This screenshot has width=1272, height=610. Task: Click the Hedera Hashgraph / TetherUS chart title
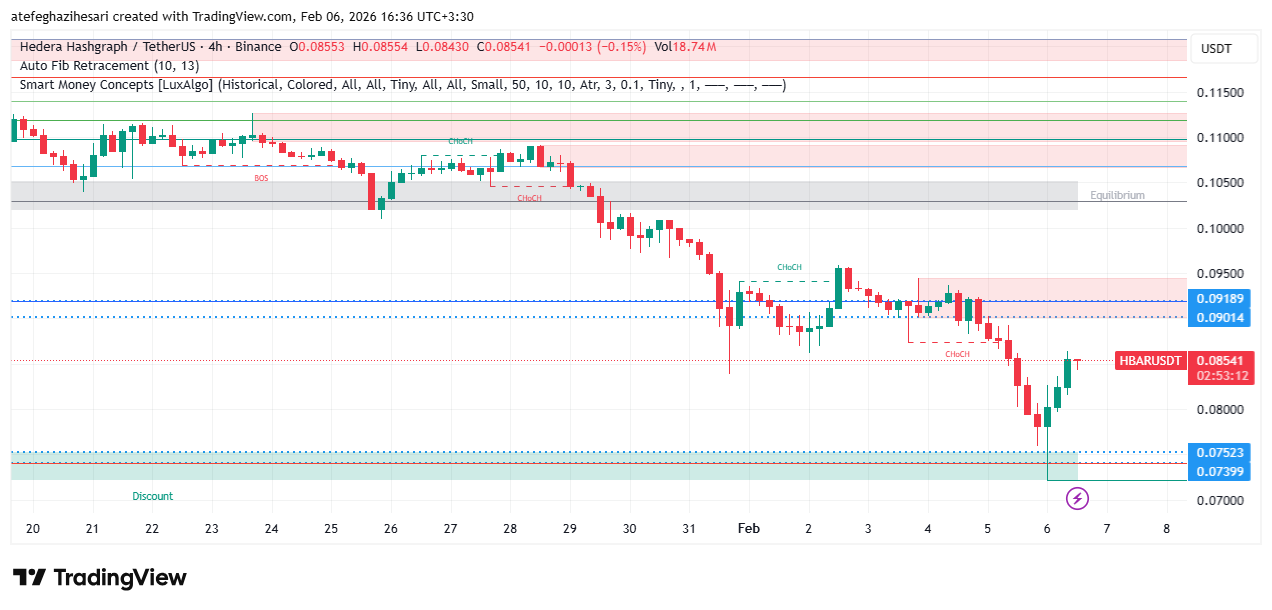(150, 47)
